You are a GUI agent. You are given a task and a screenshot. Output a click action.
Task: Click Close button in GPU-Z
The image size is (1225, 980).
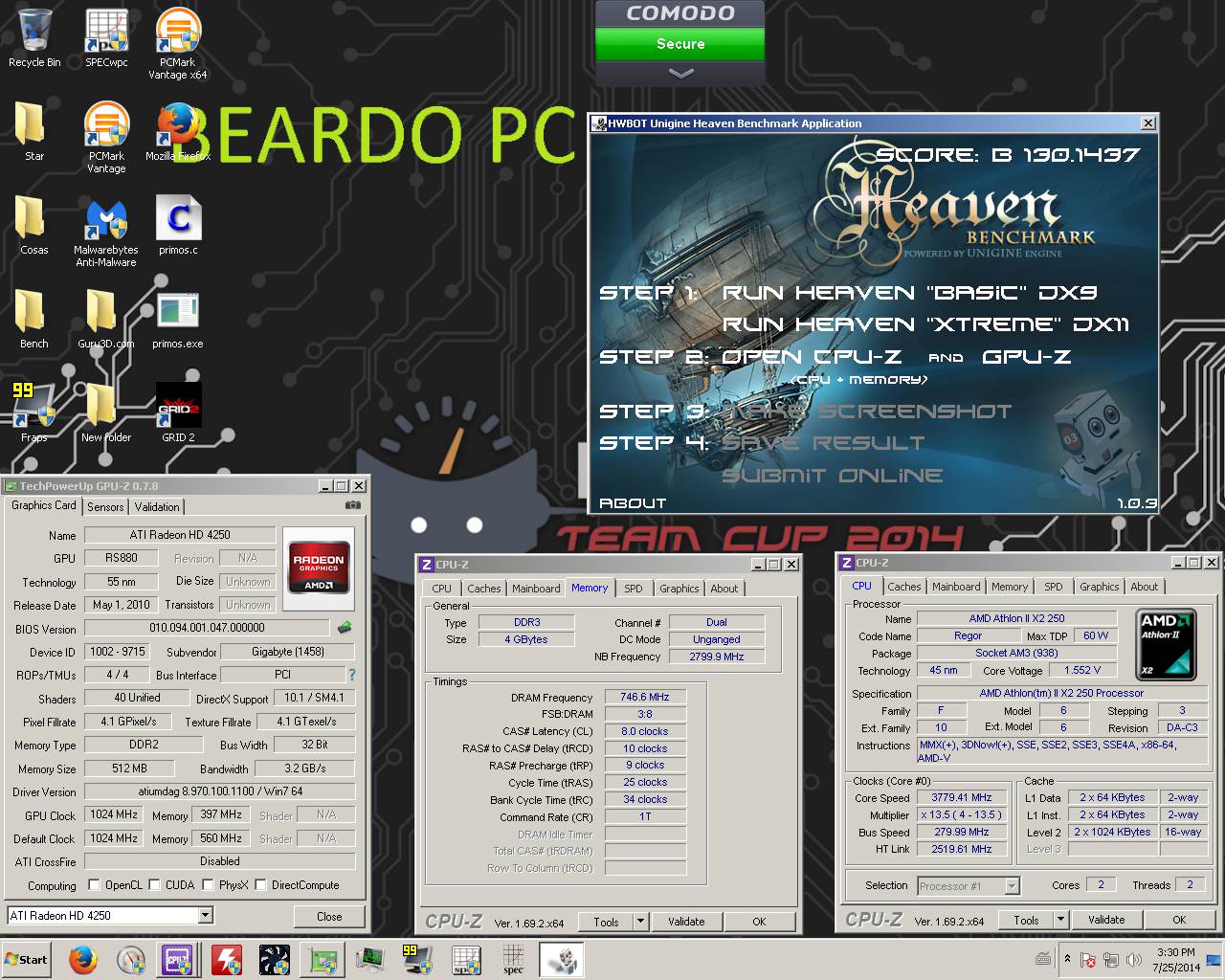pyautogui.click(x=329, y=916)
